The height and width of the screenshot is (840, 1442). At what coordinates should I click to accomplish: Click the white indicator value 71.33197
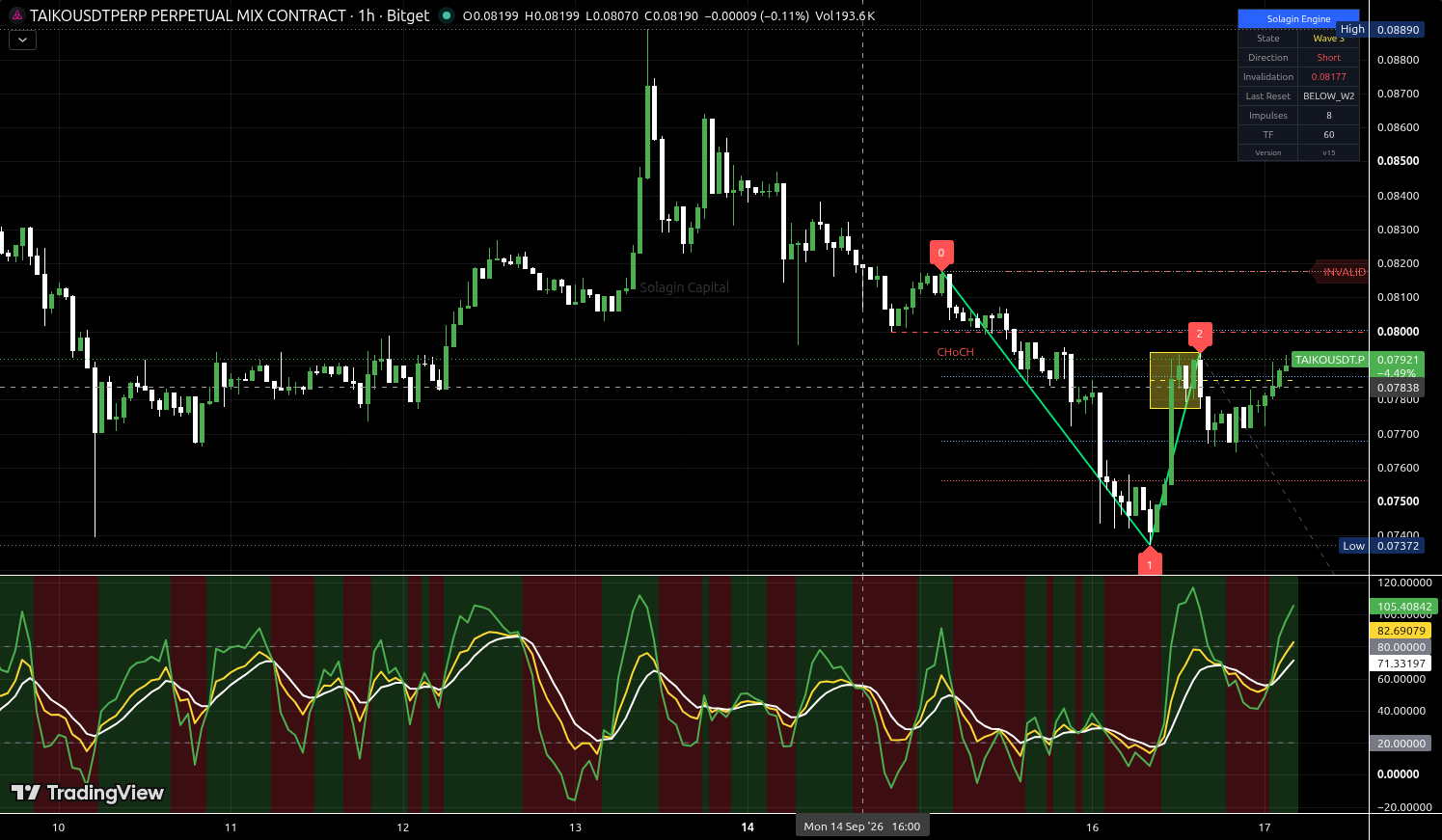[1400, 664]
